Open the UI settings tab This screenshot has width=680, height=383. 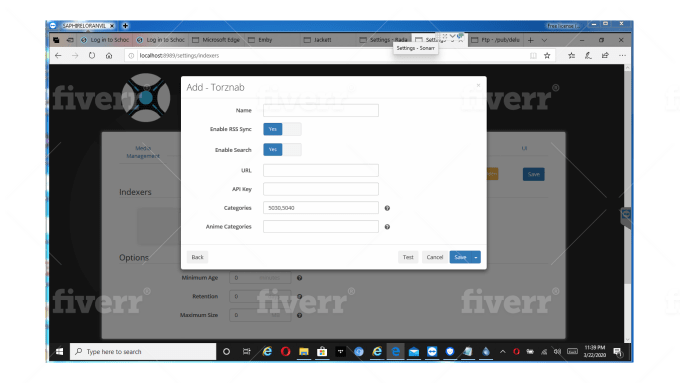tap(524, 148)
